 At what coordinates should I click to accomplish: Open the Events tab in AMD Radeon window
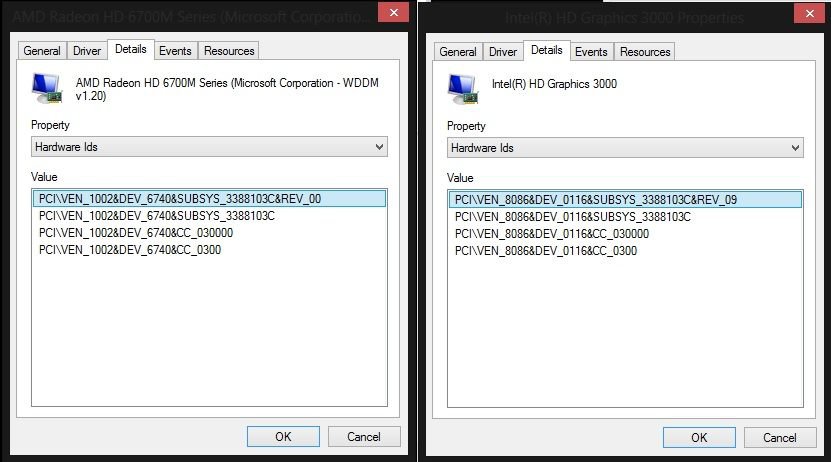(175, 51)
